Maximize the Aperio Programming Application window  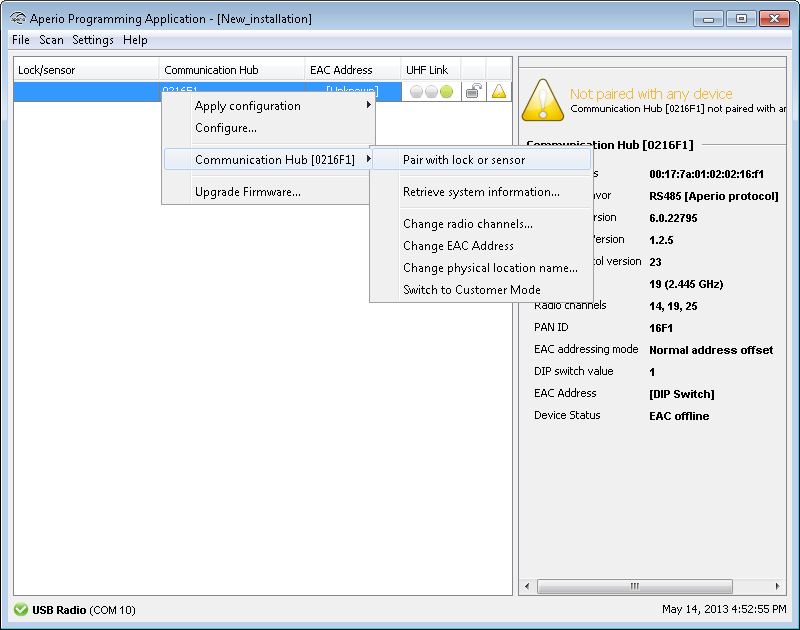pos(741,19)
